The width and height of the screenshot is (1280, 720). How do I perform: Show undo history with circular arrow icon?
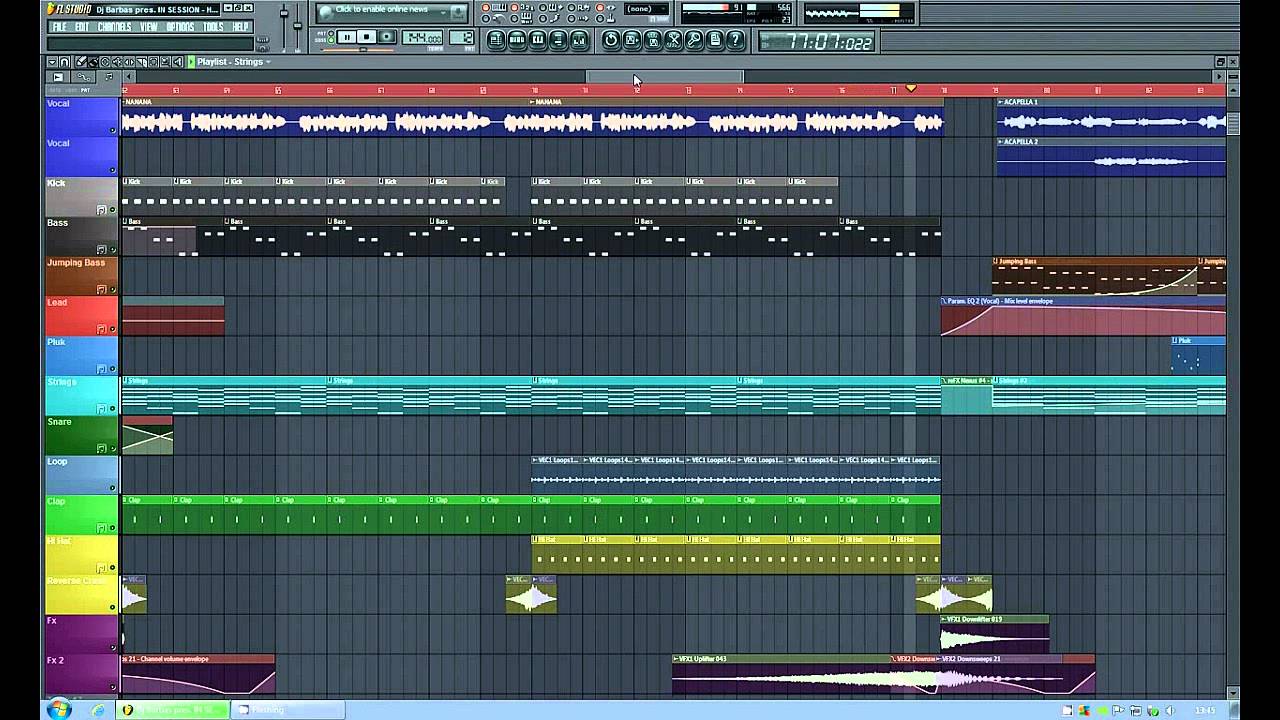click(x=611, y=40)
